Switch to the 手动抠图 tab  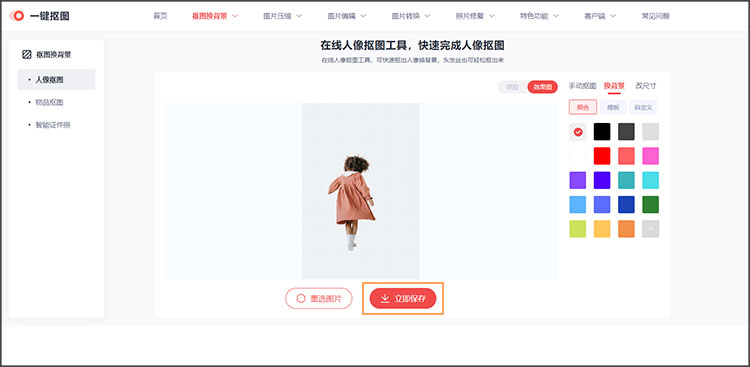(582, 86)
